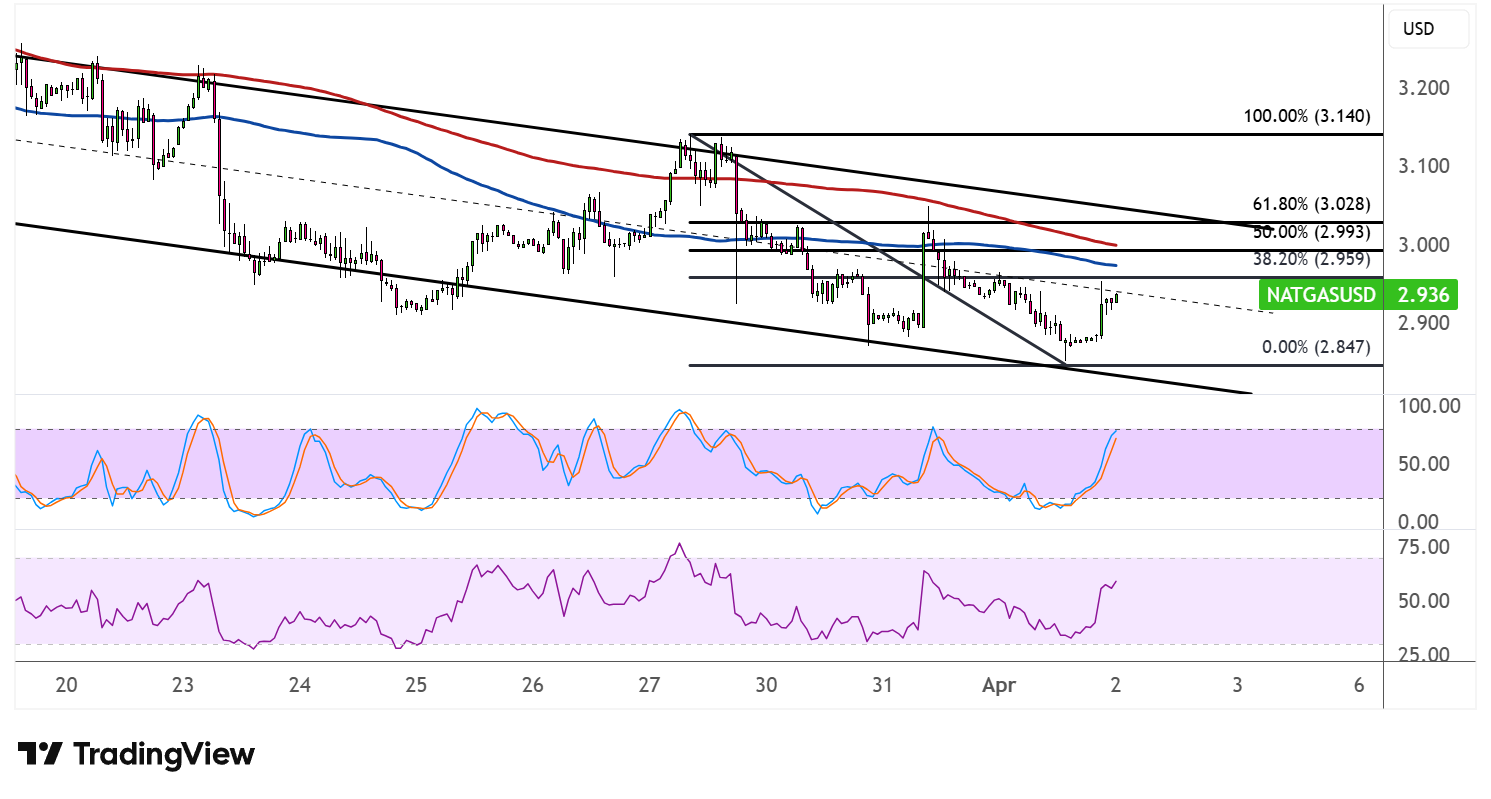1491x799 pixels.
Task: Select the 61.80% (3.028) Fibonacci label
Action: pos(1311,204)
